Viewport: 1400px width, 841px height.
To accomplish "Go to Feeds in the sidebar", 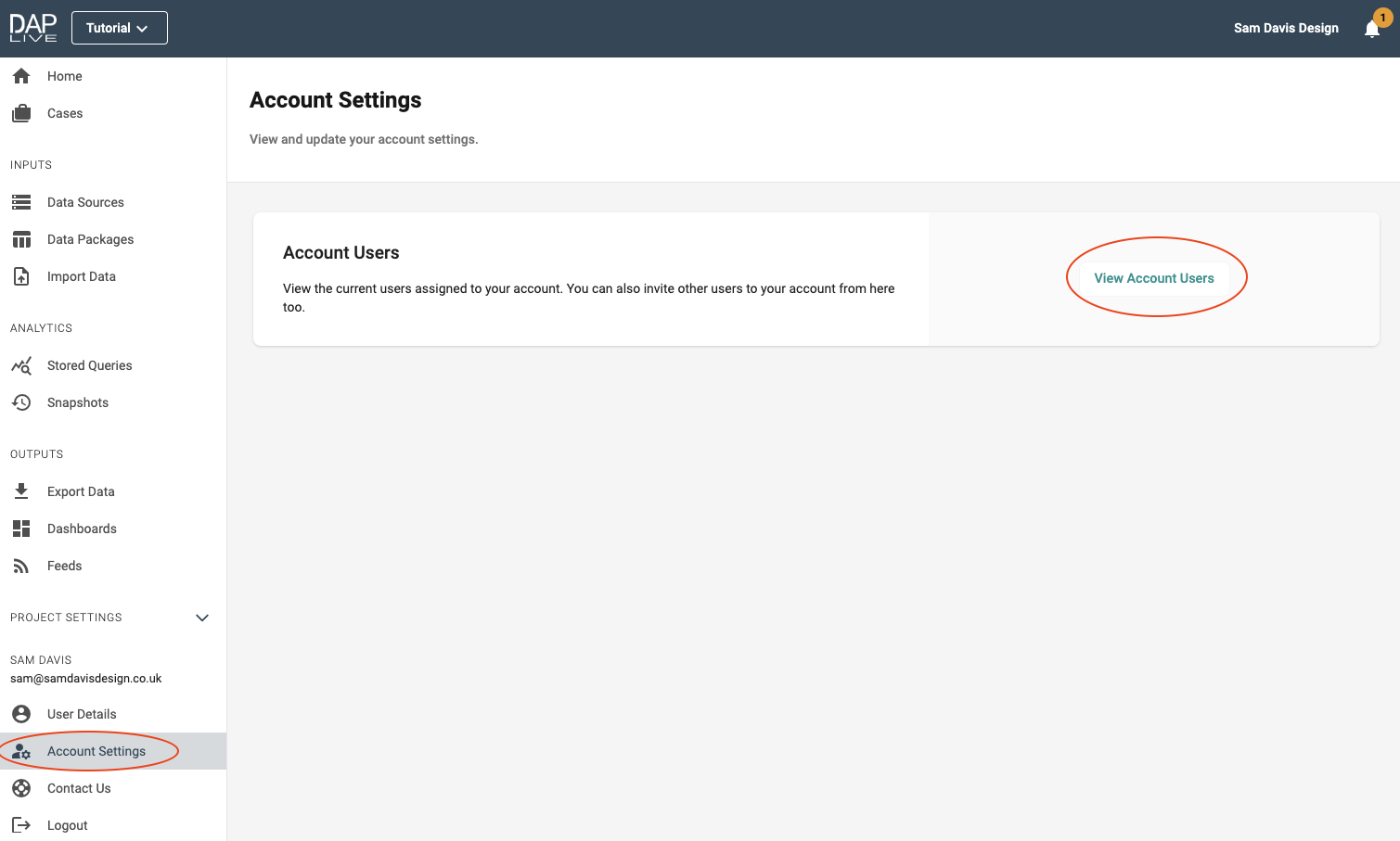I will pos(64,566).
